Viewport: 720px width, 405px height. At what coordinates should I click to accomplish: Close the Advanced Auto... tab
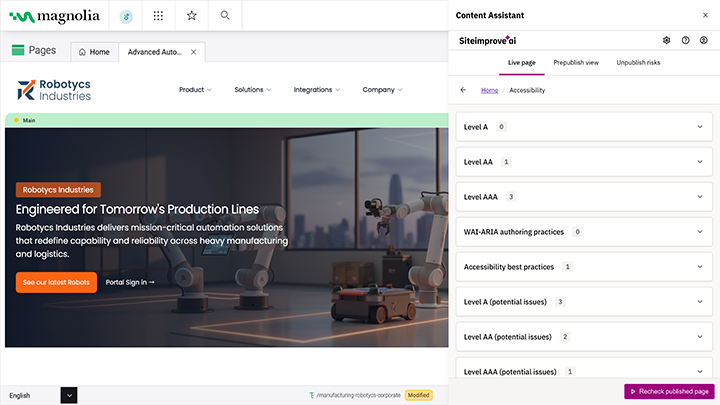tap(194, 52)
